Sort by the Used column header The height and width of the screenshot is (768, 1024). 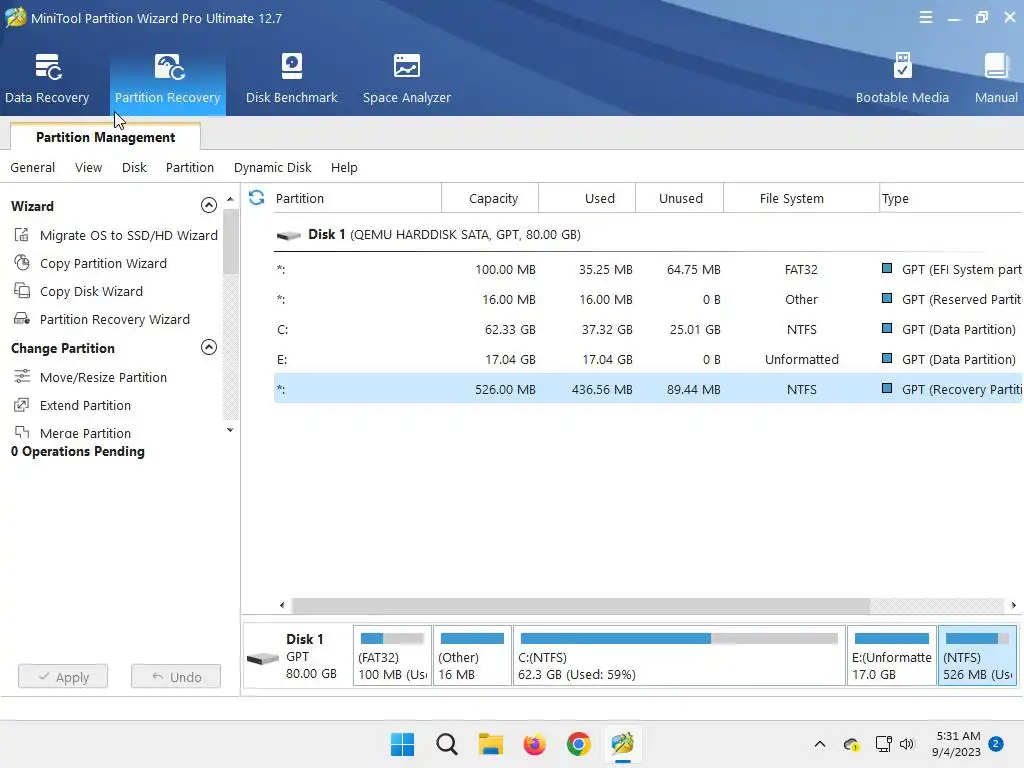click(586, 198)
